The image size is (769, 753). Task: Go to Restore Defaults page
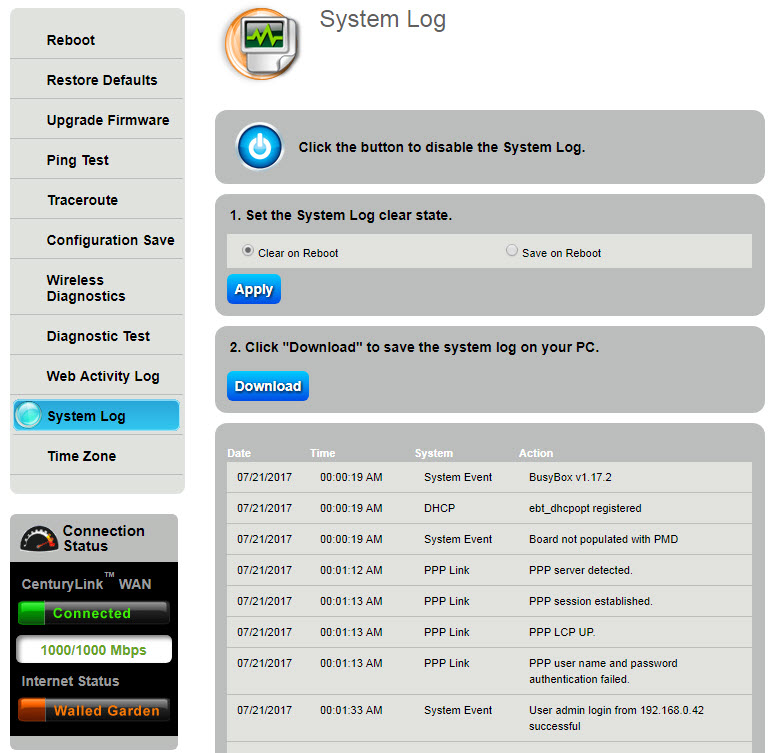click(102, 80)
